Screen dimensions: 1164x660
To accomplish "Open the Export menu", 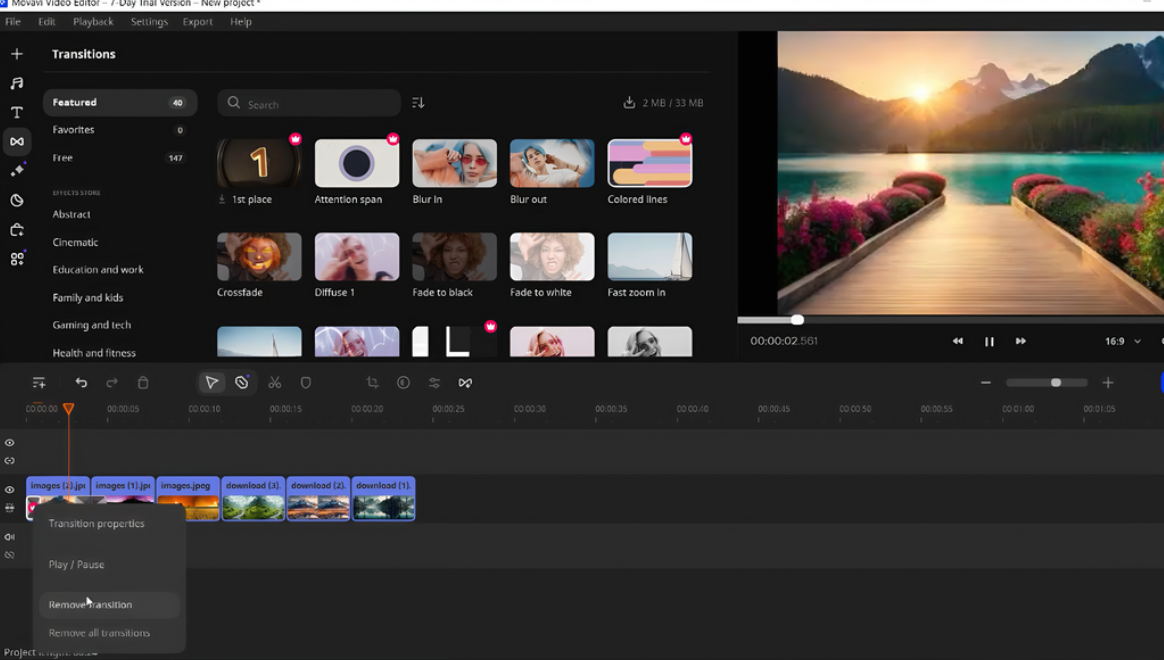I will click(197, 21).
